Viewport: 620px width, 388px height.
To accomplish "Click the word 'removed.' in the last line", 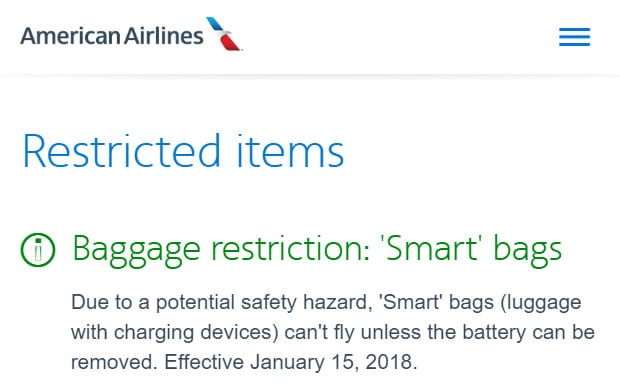I will pos(114,362).
